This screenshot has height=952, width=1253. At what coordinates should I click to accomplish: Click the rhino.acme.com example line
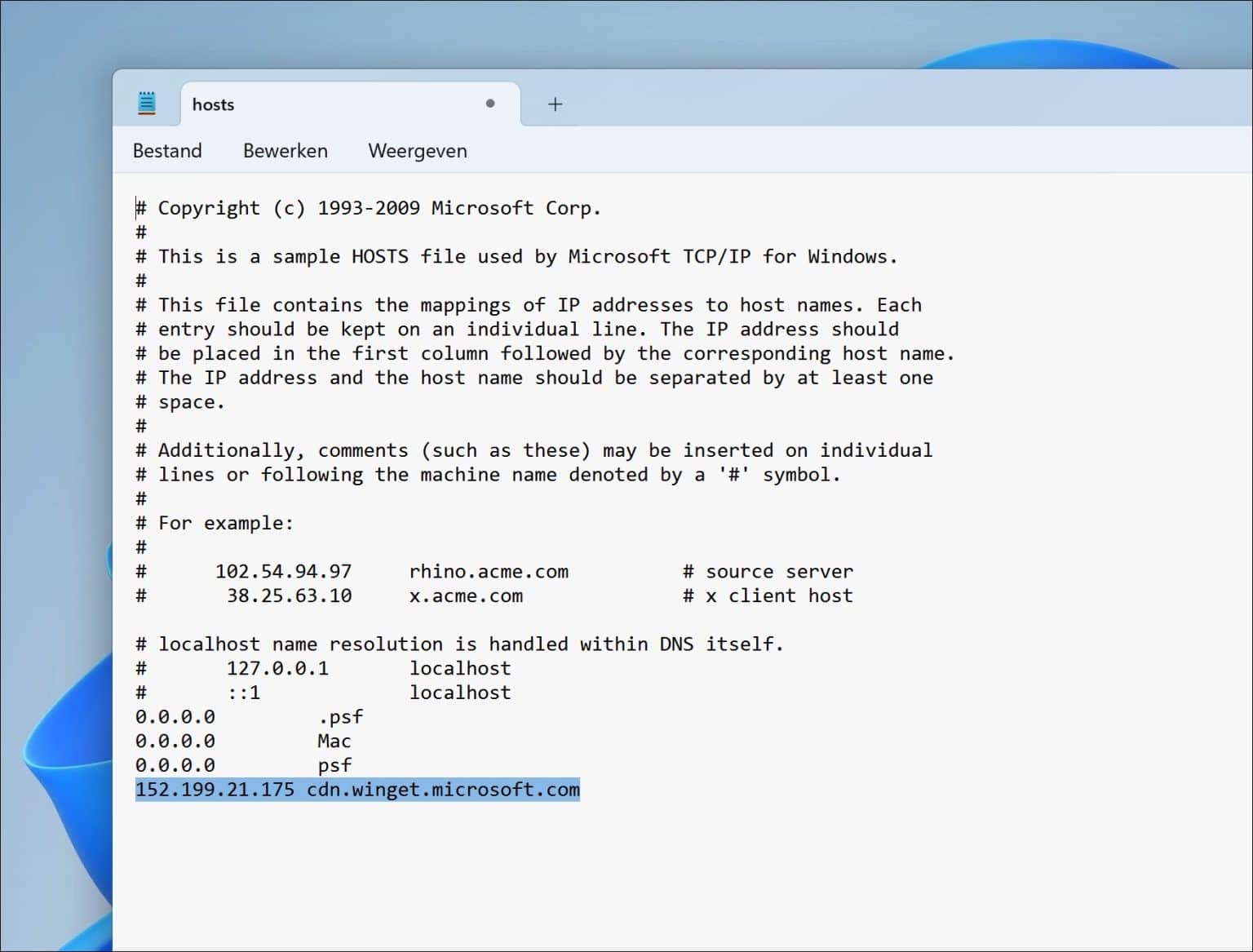point(489,571)
